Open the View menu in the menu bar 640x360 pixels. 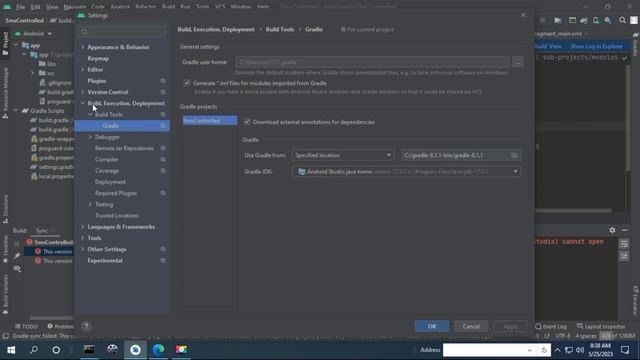click(x=52, y=7)
